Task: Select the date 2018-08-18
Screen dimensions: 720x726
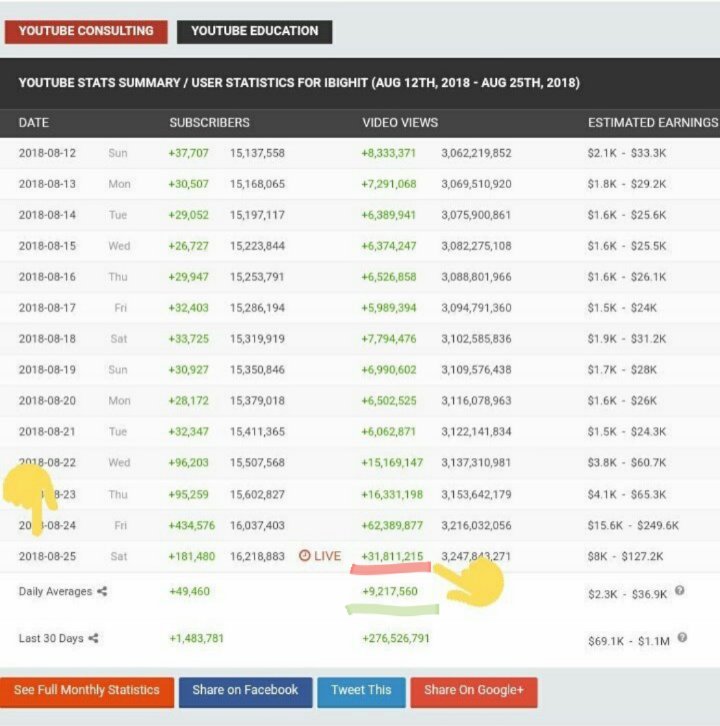Action: [47, 339]
